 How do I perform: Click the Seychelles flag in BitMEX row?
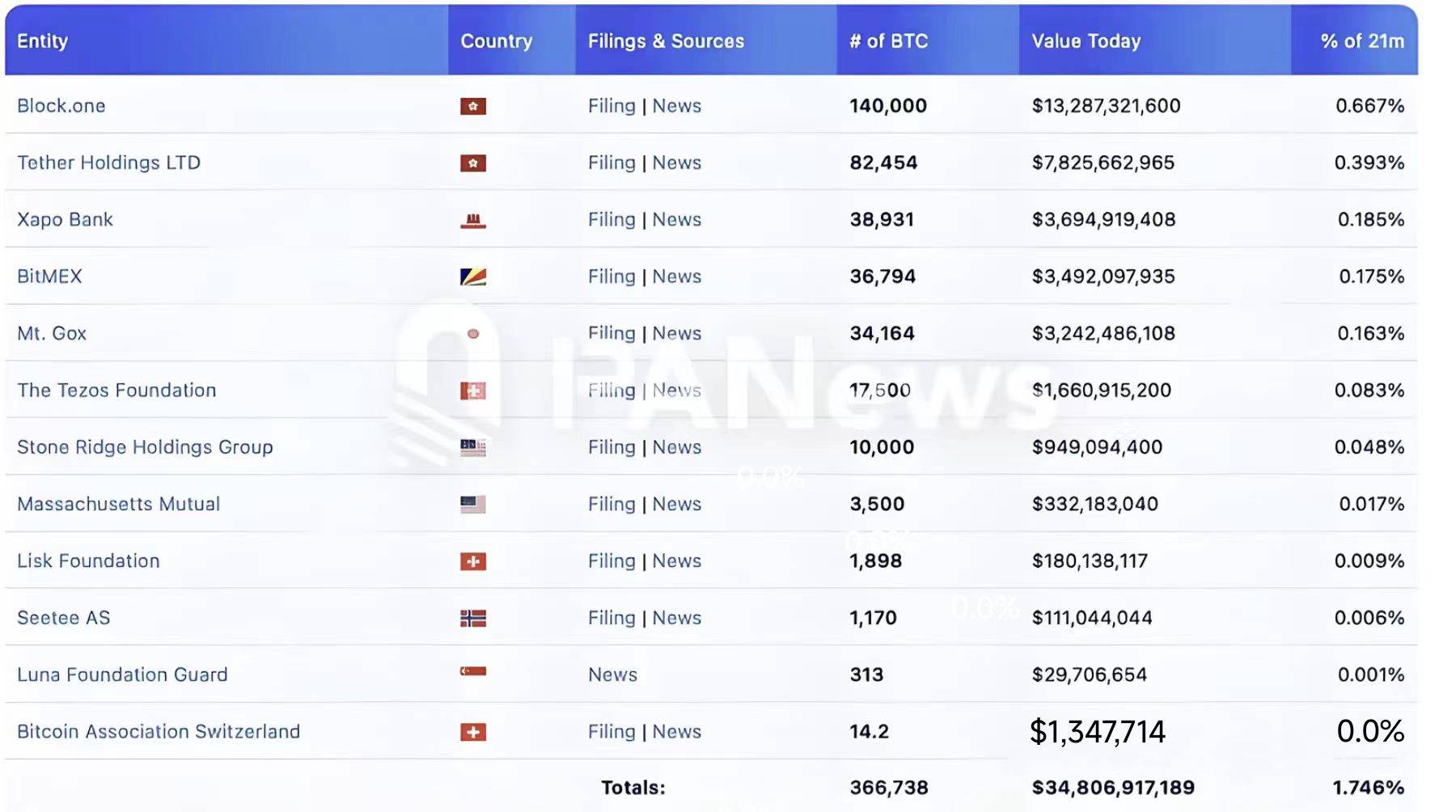tap(472, 277)
